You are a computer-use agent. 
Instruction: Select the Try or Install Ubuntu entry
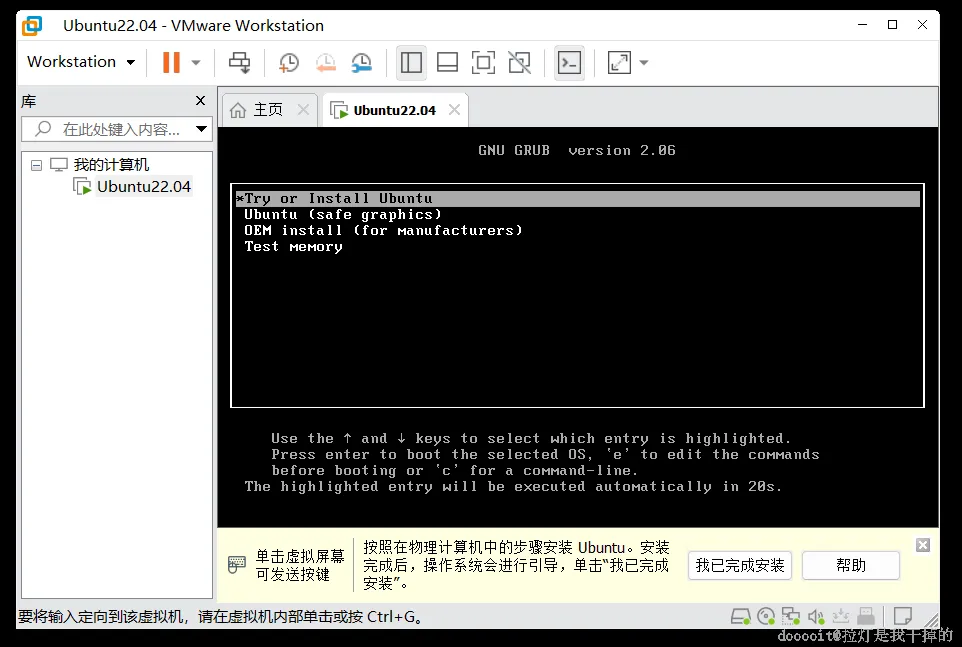click(577, 199)
